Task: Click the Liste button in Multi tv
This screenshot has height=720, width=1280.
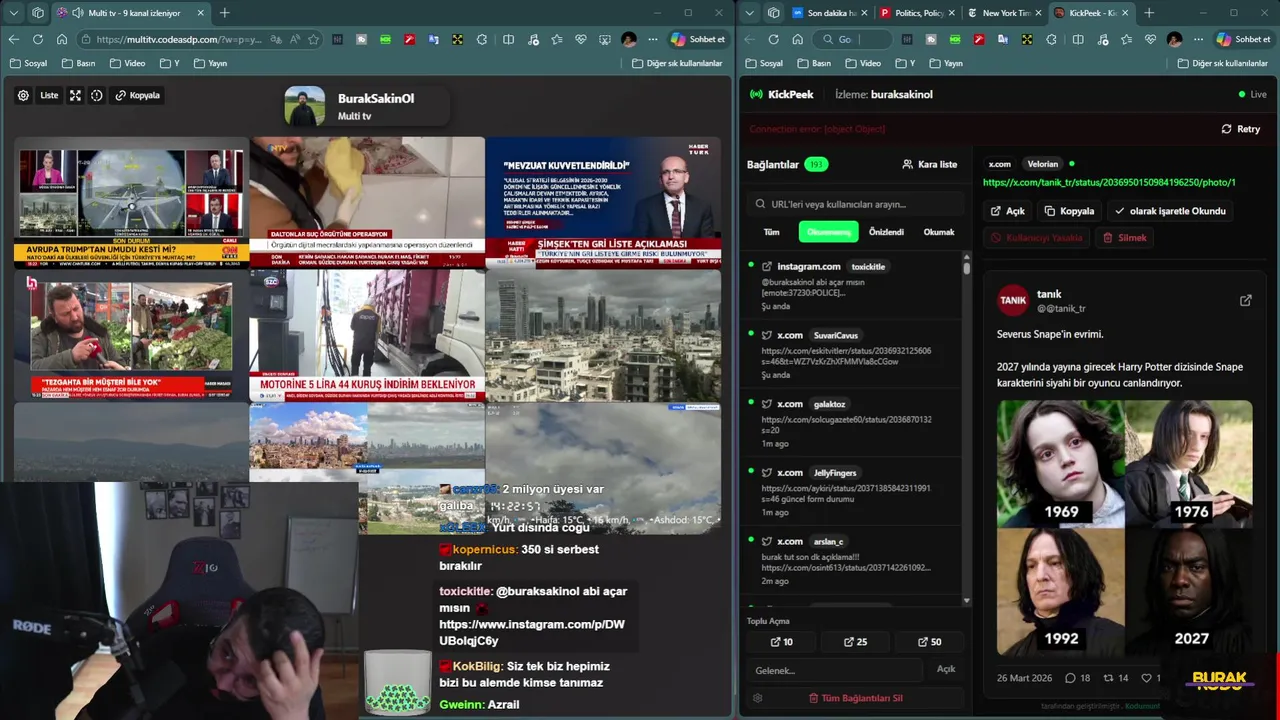Action: click(x=49, y=95)
